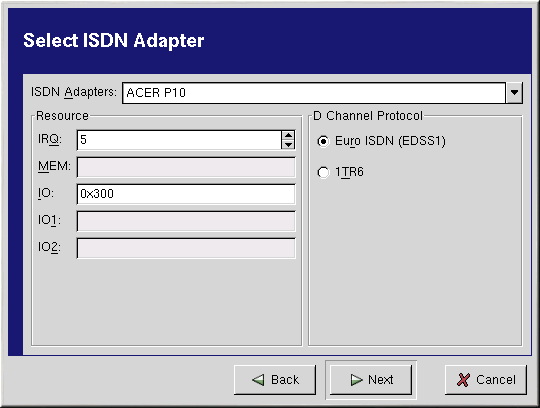The height and width of the screenshot is (408, 540).
Task: Click the Euro ISDN (EDSS1) label text
Action: click(x=390, y=141)
